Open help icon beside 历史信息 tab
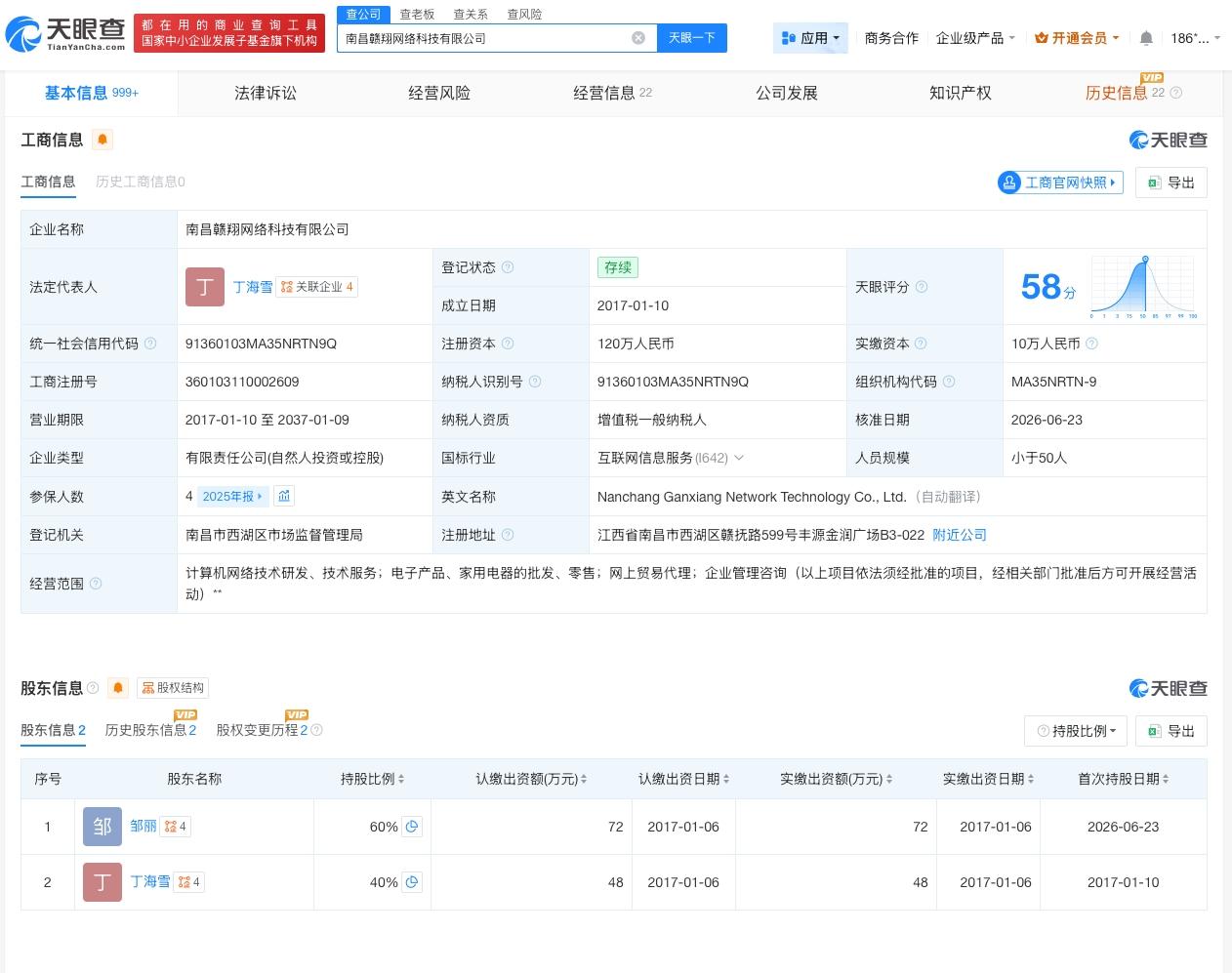The image size is (1232, 973). tap(1176, 93)
